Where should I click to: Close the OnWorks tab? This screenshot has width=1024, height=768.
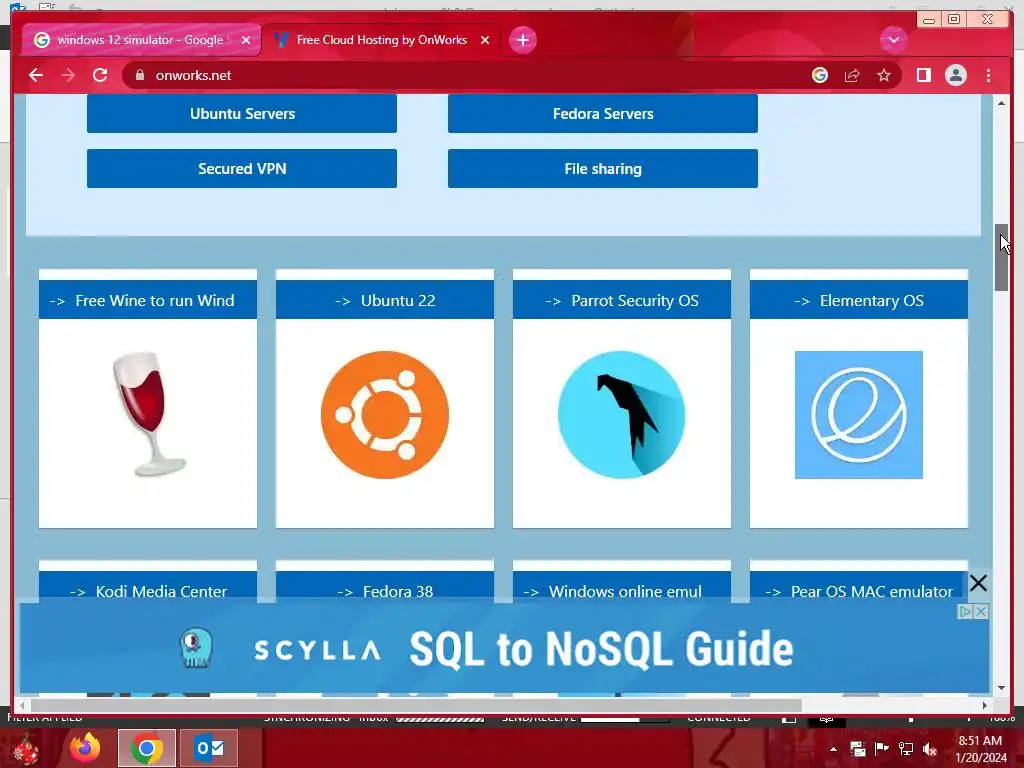[485, 40]
